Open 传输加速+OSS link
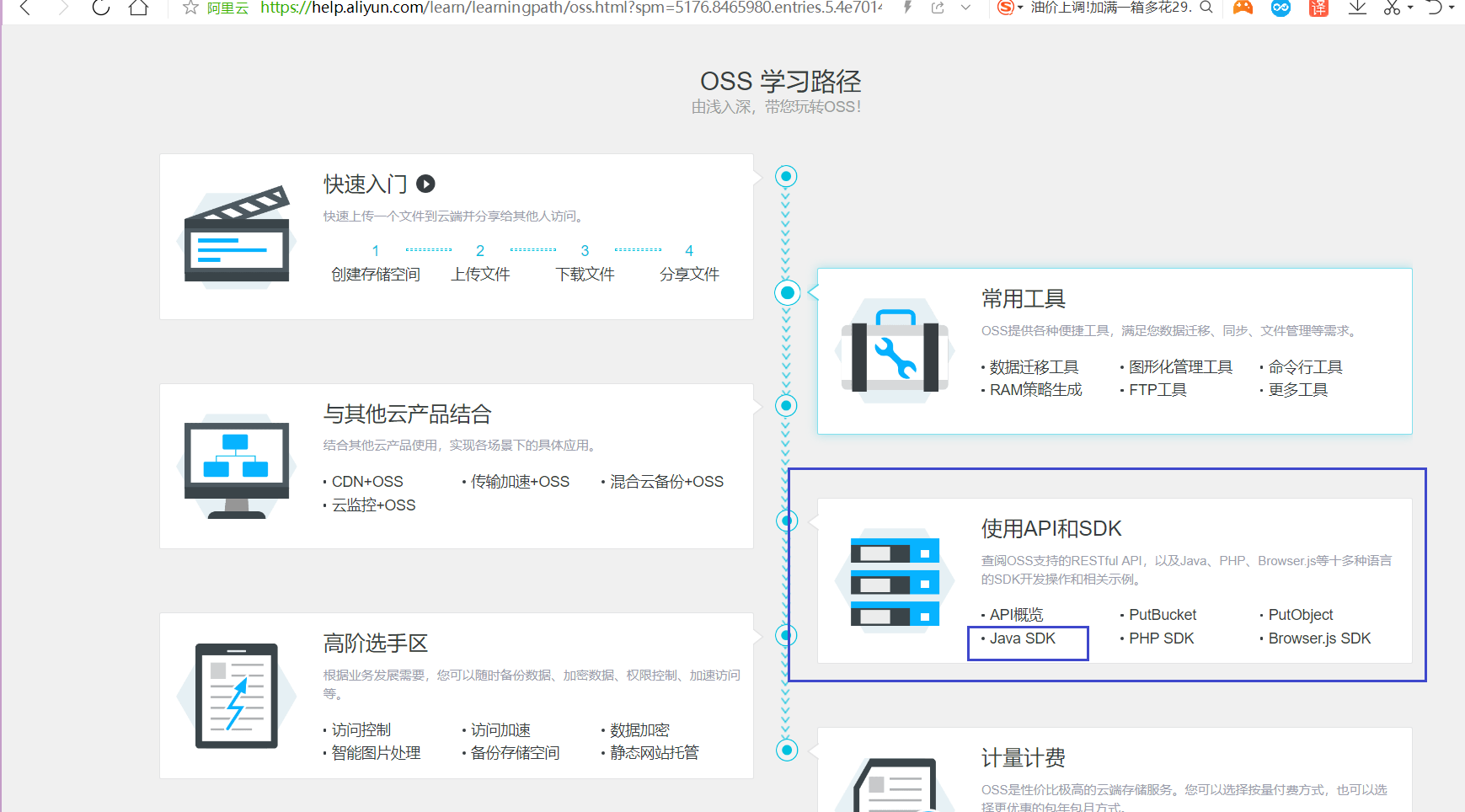This screenshot has height=812, width=1465. [520, 481]
